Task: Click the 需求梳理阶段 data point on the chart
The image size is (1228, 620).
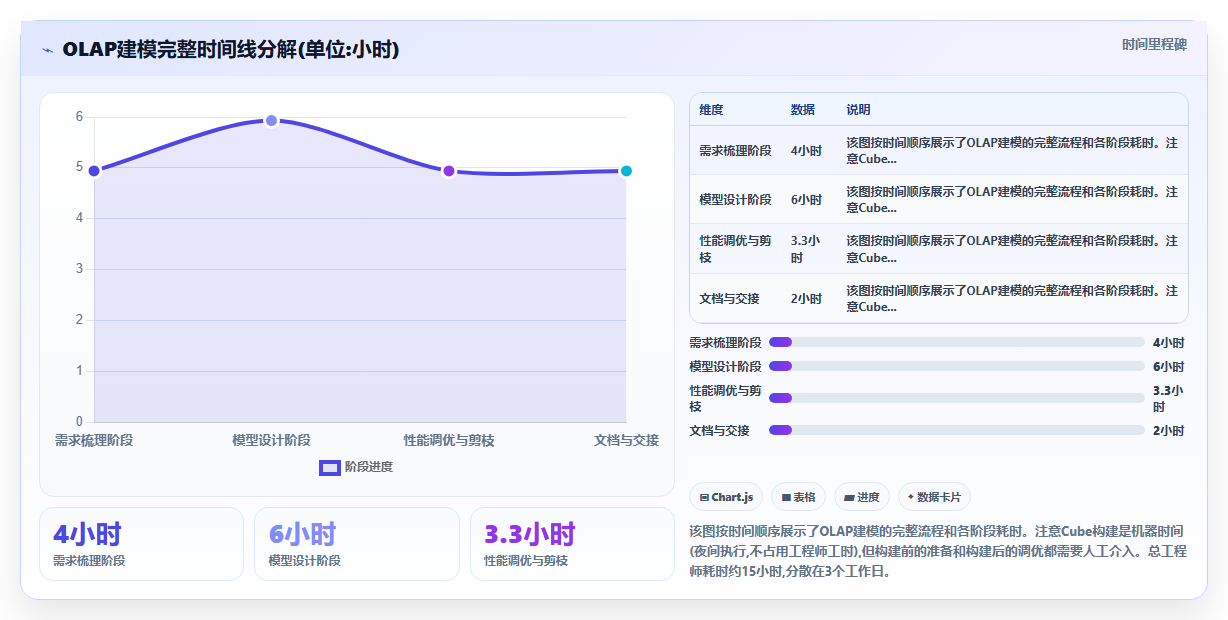Action: [94, 171]
